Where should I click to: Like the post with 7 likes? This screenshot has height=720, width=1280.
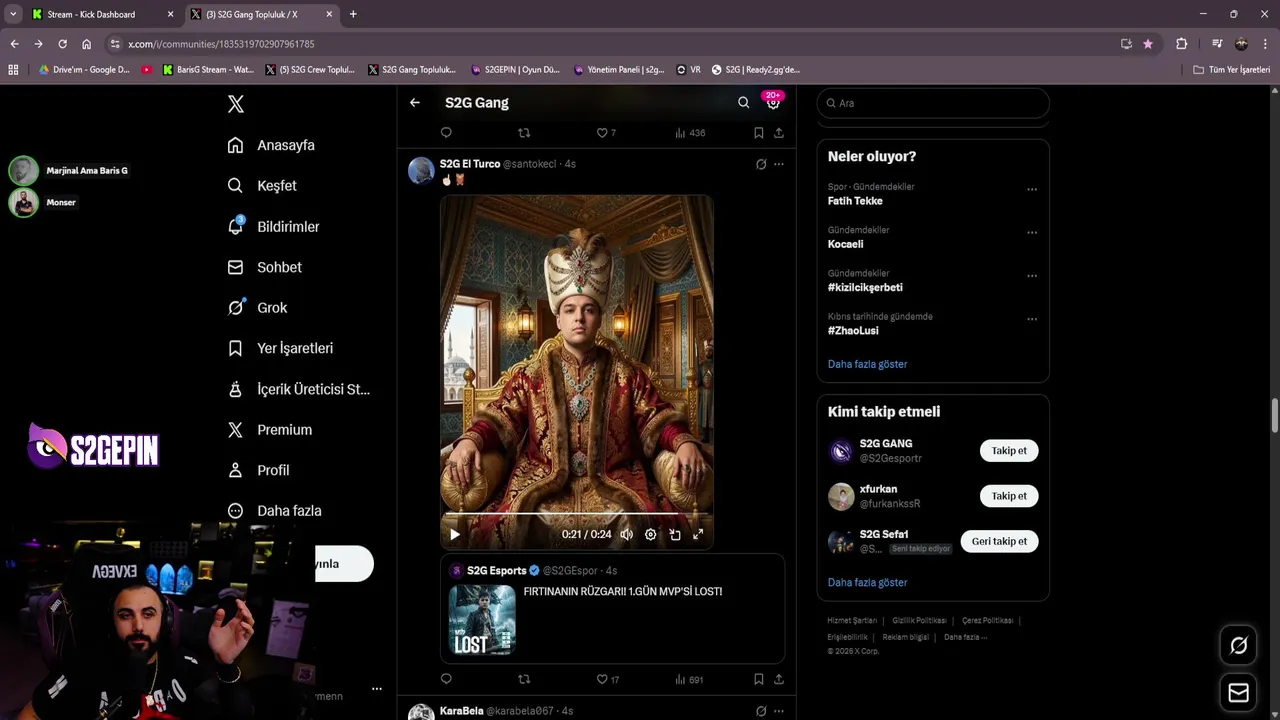pyautogui.click(x=606, y=132)
